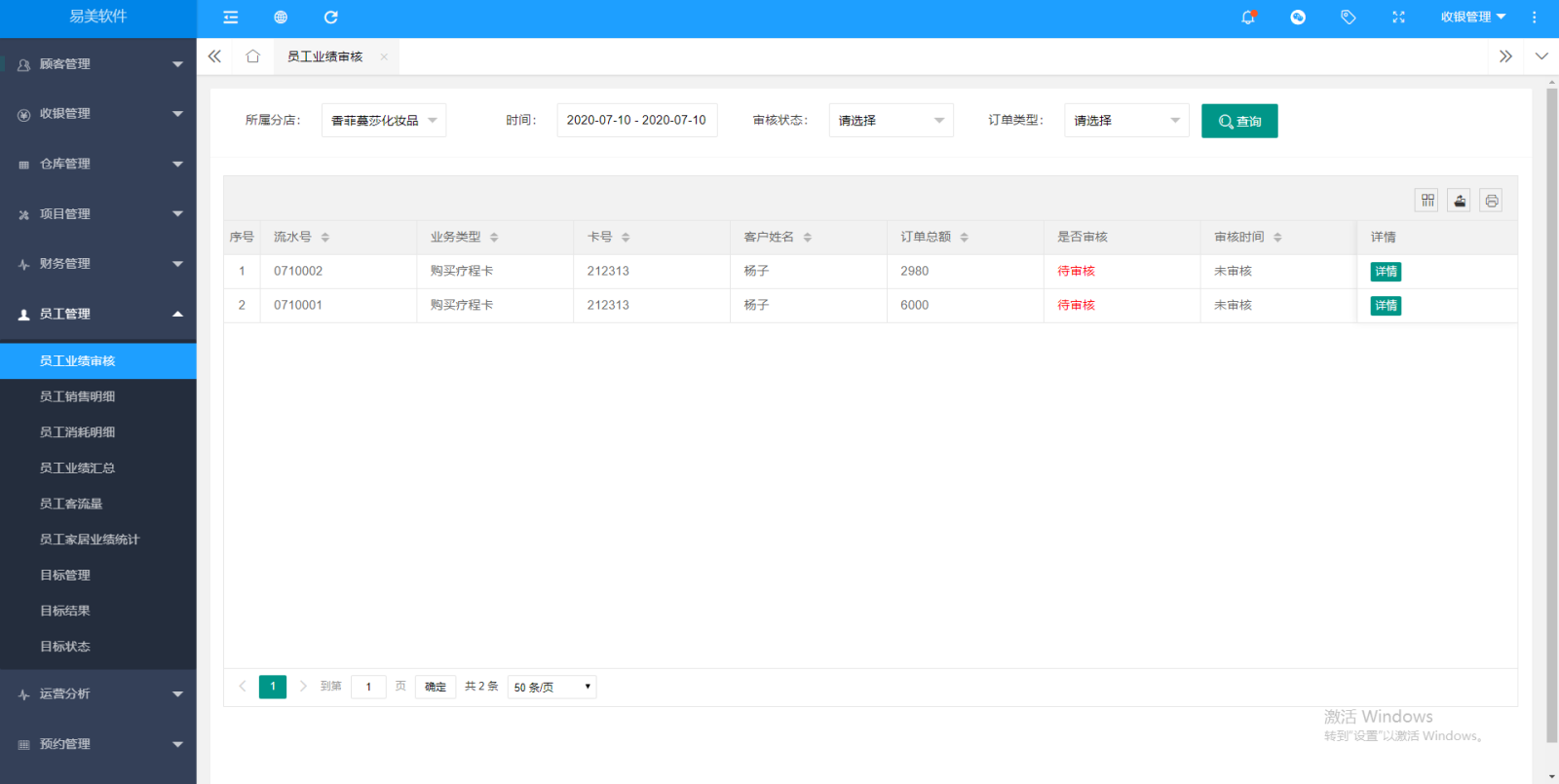1559x784 pixels.
Task: Open 员工业绩汇总 in sidebar
Action: 98,468
